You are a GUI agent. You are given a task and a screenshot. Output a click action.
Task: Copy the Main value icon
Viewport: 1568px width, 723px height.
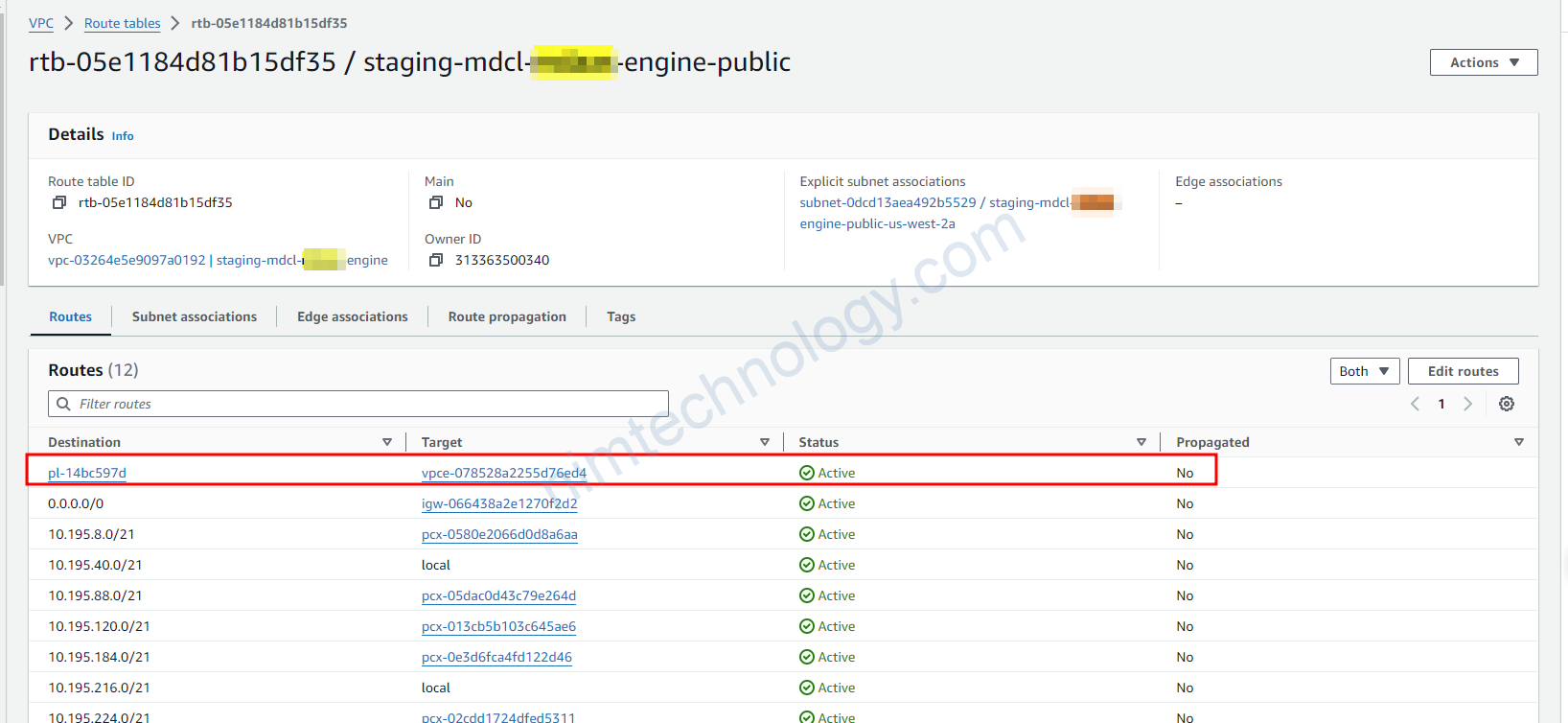click(x=436, y=202)
